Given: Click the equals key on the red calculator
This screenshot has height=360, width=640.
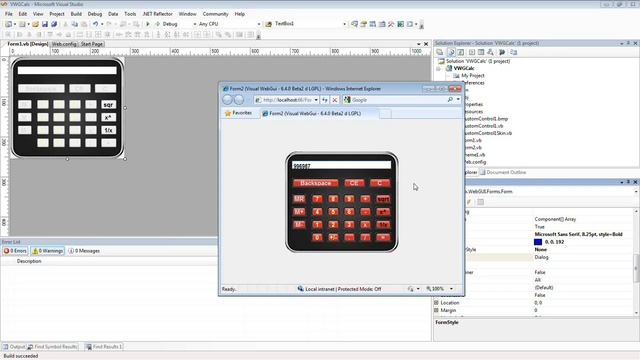Looking at the screenshot, I should (x=383, y=238).
